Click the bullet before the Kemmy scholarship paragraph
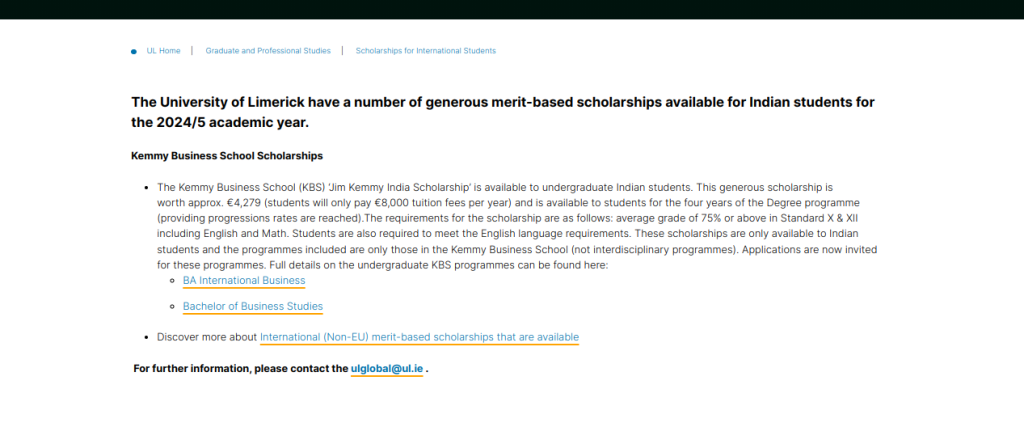 point(148,188)
